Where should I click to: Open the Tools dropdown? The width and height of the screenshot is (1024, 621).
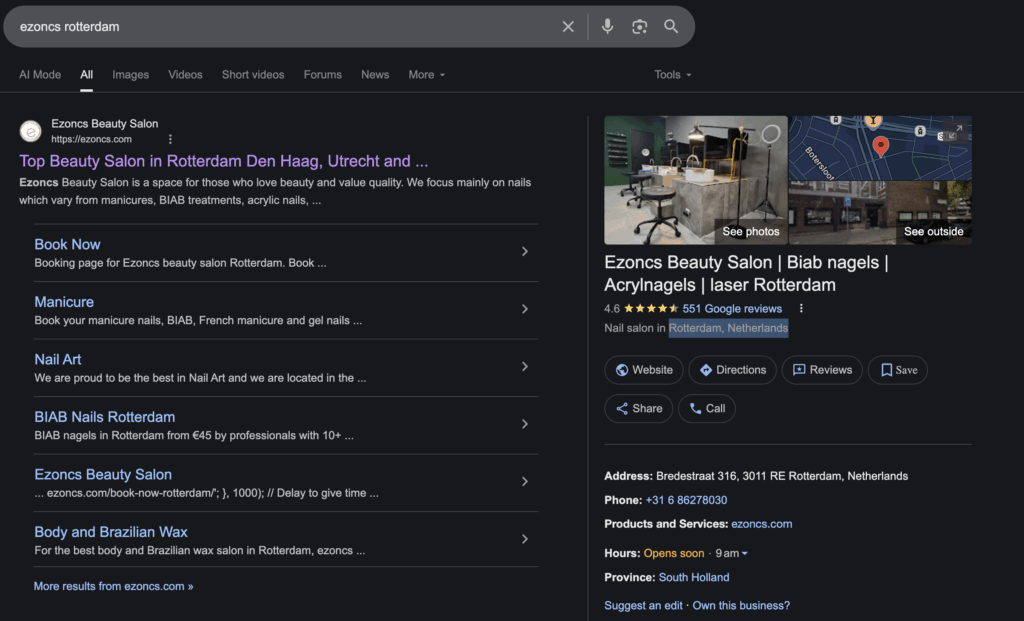coord(672,75)
